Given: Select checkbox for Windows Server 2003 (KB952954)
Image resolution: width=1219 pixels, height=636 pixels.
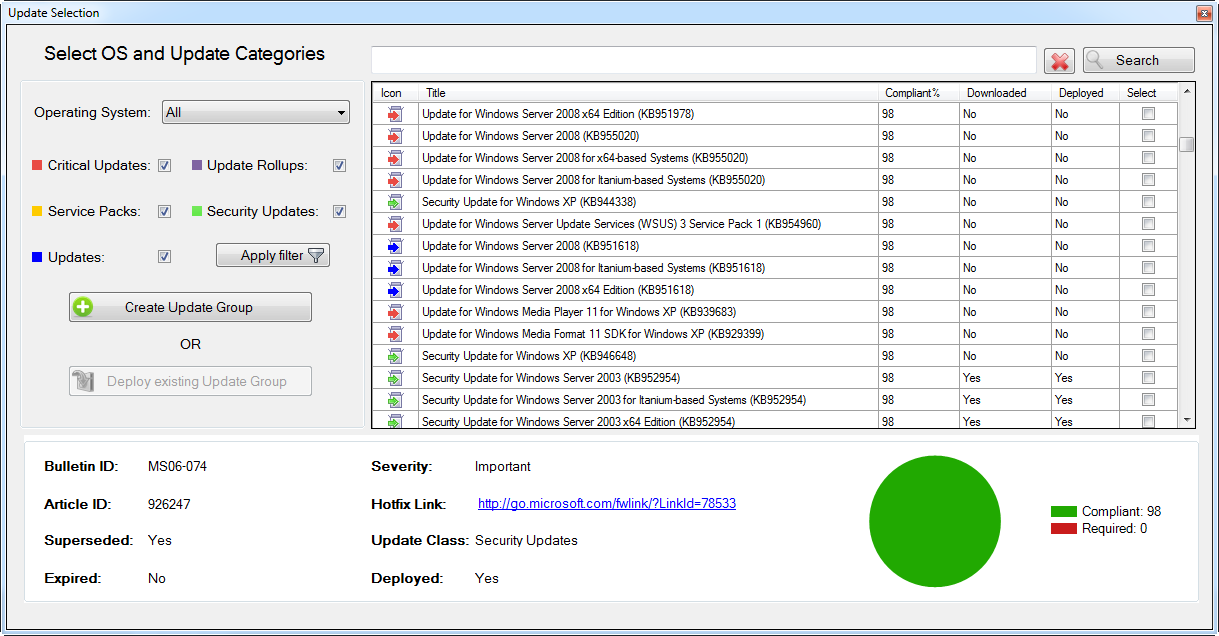Looking at the screenshot, I should coord(1148,378).
